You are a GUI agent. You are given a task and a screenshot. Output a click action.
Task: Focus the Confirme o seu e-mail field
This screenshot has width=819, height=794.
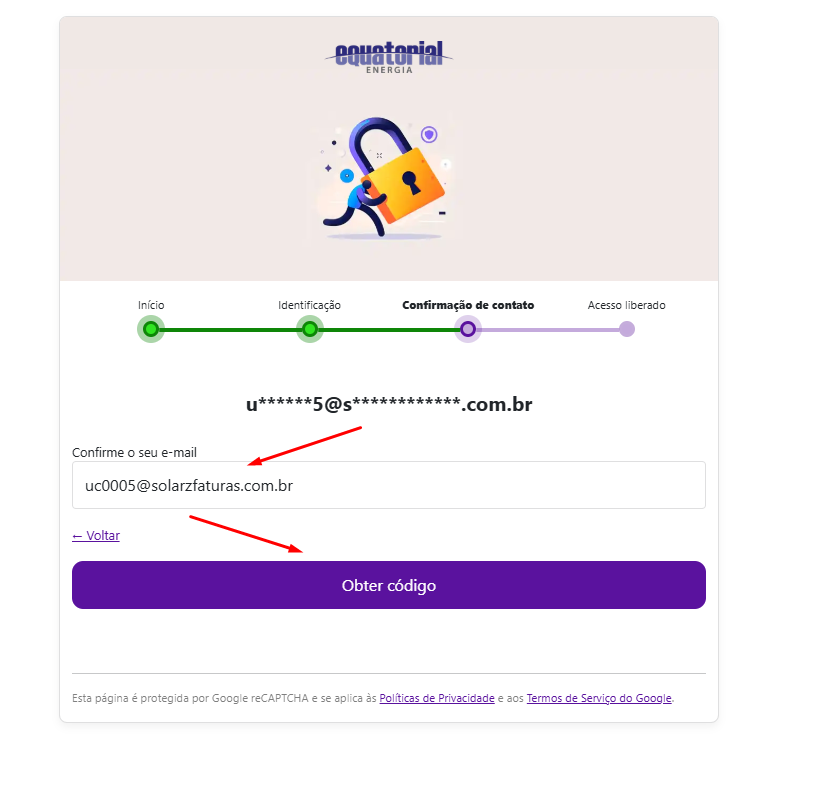point(389,485)
